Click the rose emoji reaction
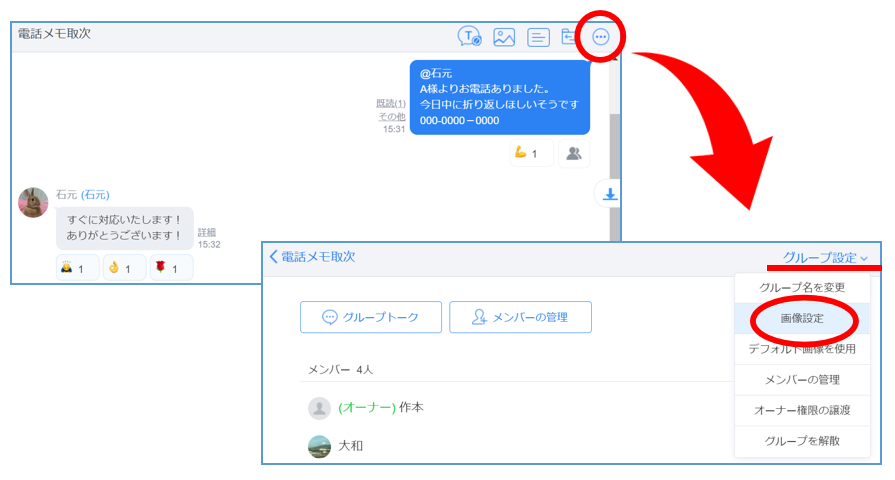This screenshot has width=895, height=480. pos(171,268)
